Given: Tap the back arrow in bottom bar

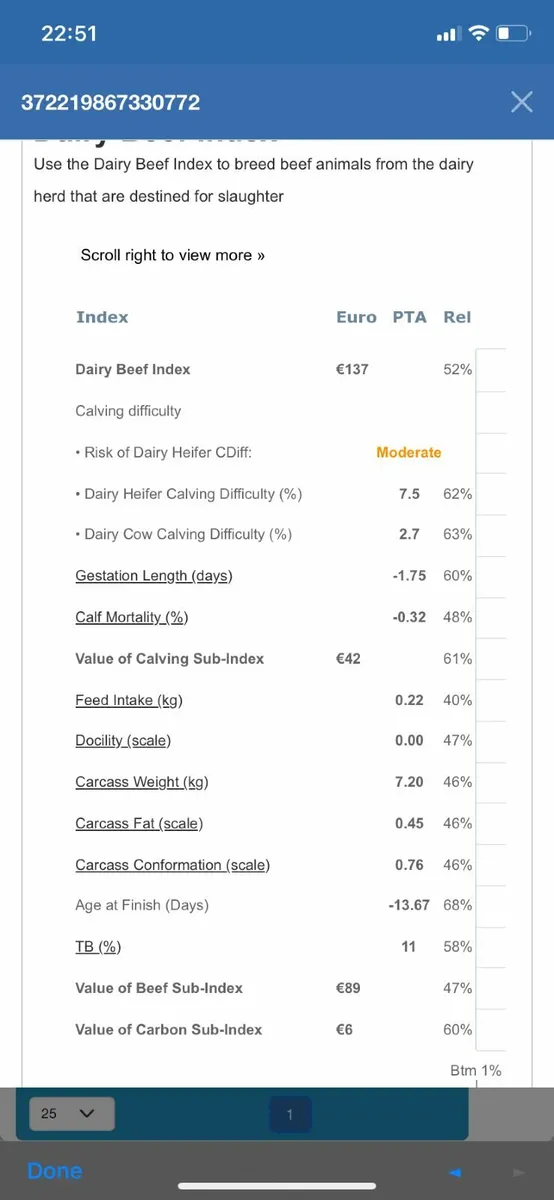Looking at the screenshot, I should 455,1171.
